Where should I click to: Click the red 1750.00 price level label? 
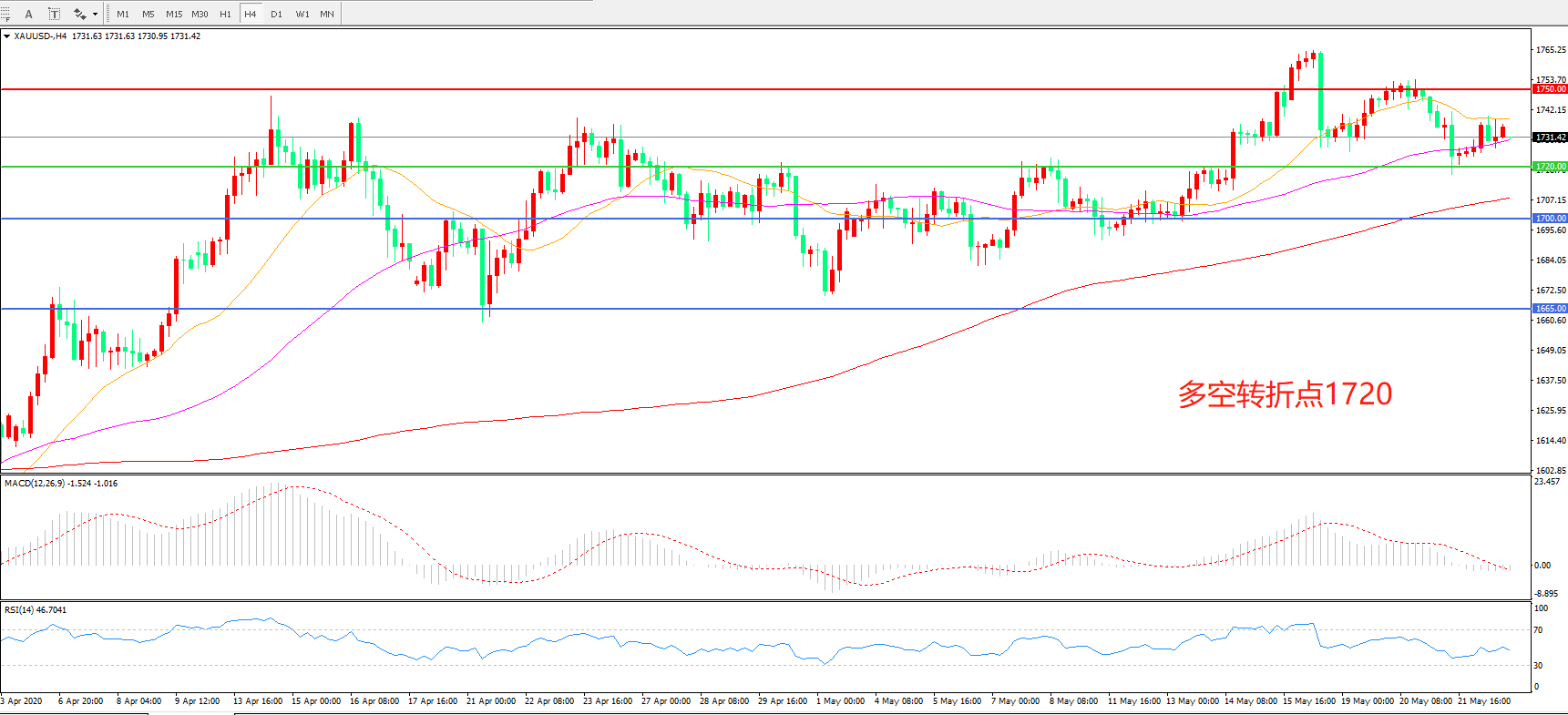(1550, 89)
